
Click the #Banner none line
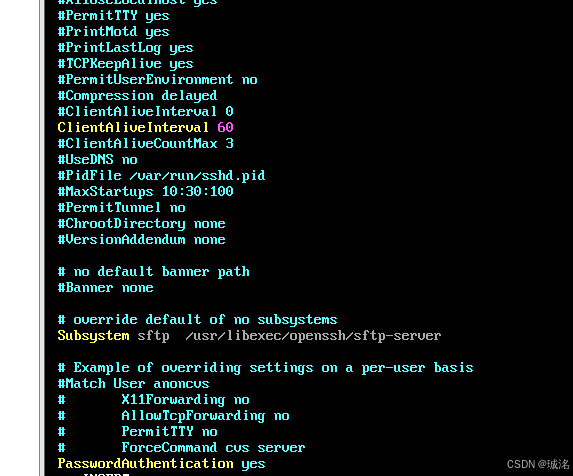click(x=106, y=287)
